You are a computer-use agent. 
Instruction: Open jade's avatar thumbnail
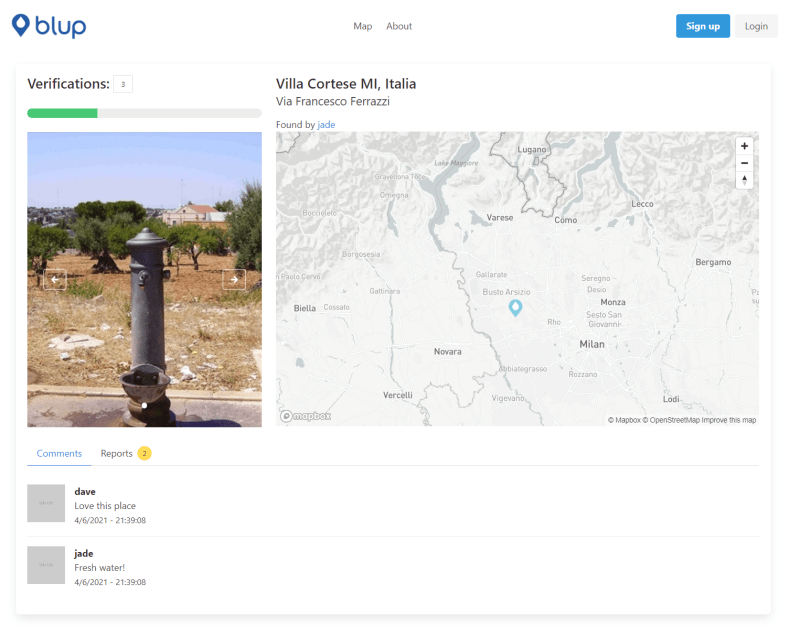(46, 565)
